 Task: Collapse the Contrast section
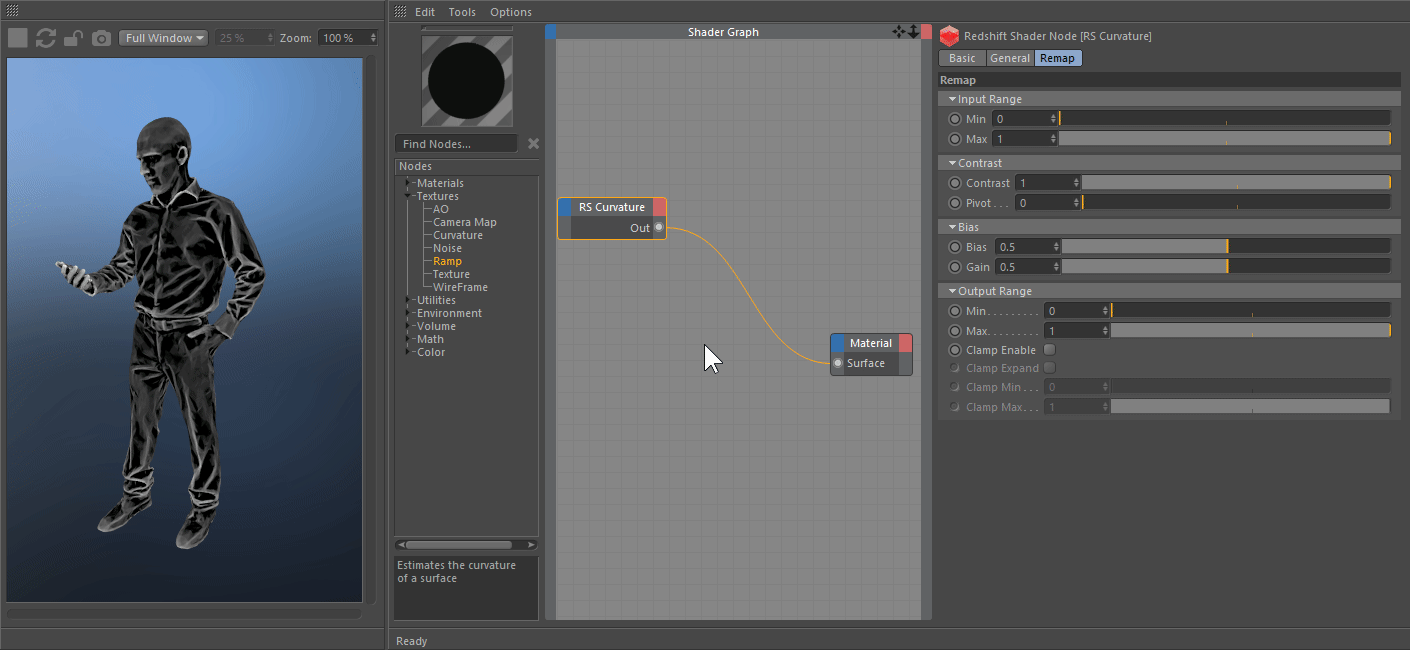click(953, 163)
